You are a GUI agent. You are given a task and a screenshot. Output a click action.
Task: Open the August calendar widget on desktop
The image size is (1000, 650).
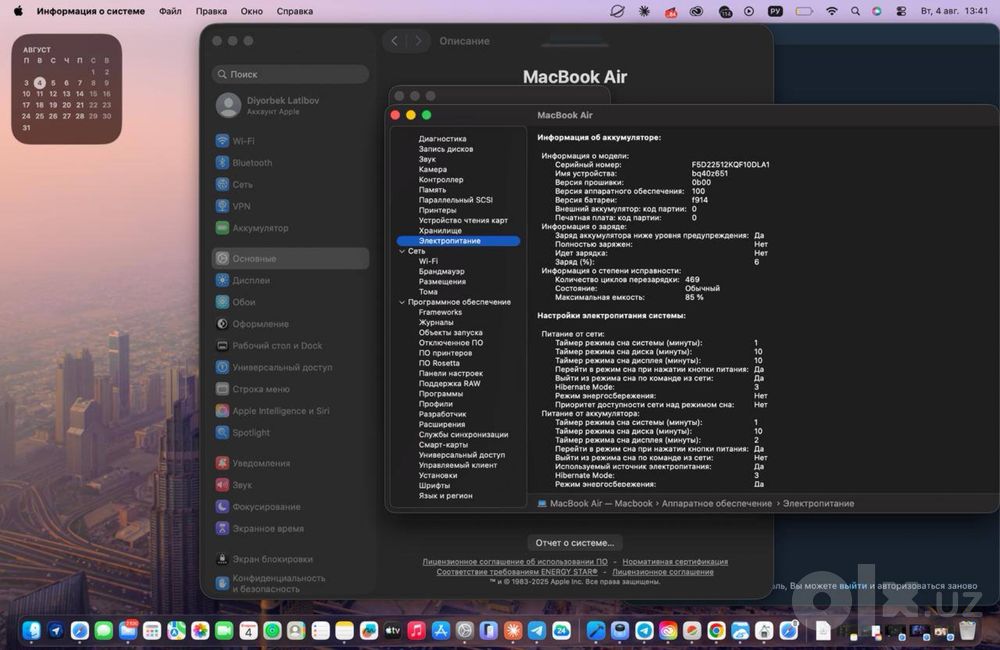[66, 89]
